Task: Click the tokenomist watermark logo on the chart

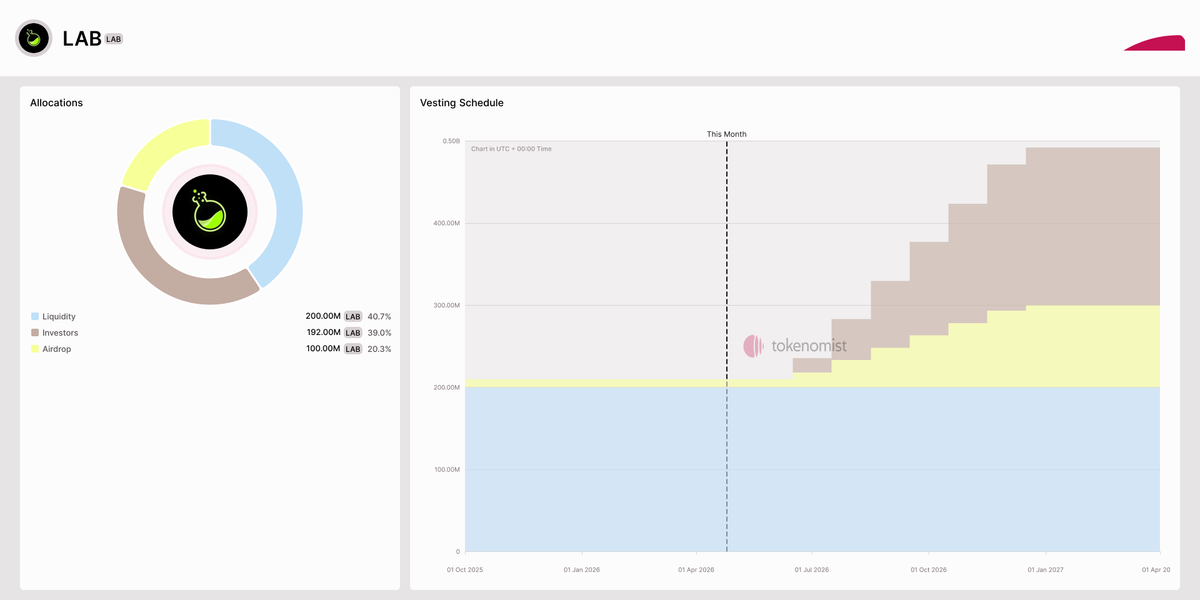Action: 755,345
